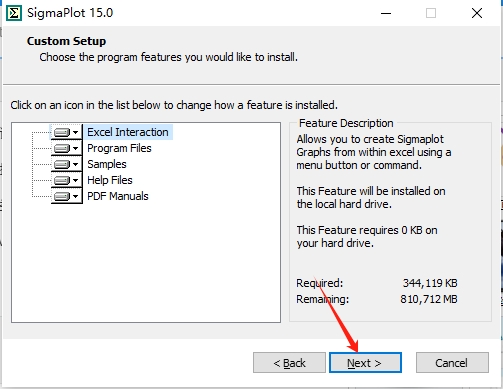Select the Excel Interaction feature
Image resolution: width=503 pixels, height=389 pixels.
(x=128, y=132)
